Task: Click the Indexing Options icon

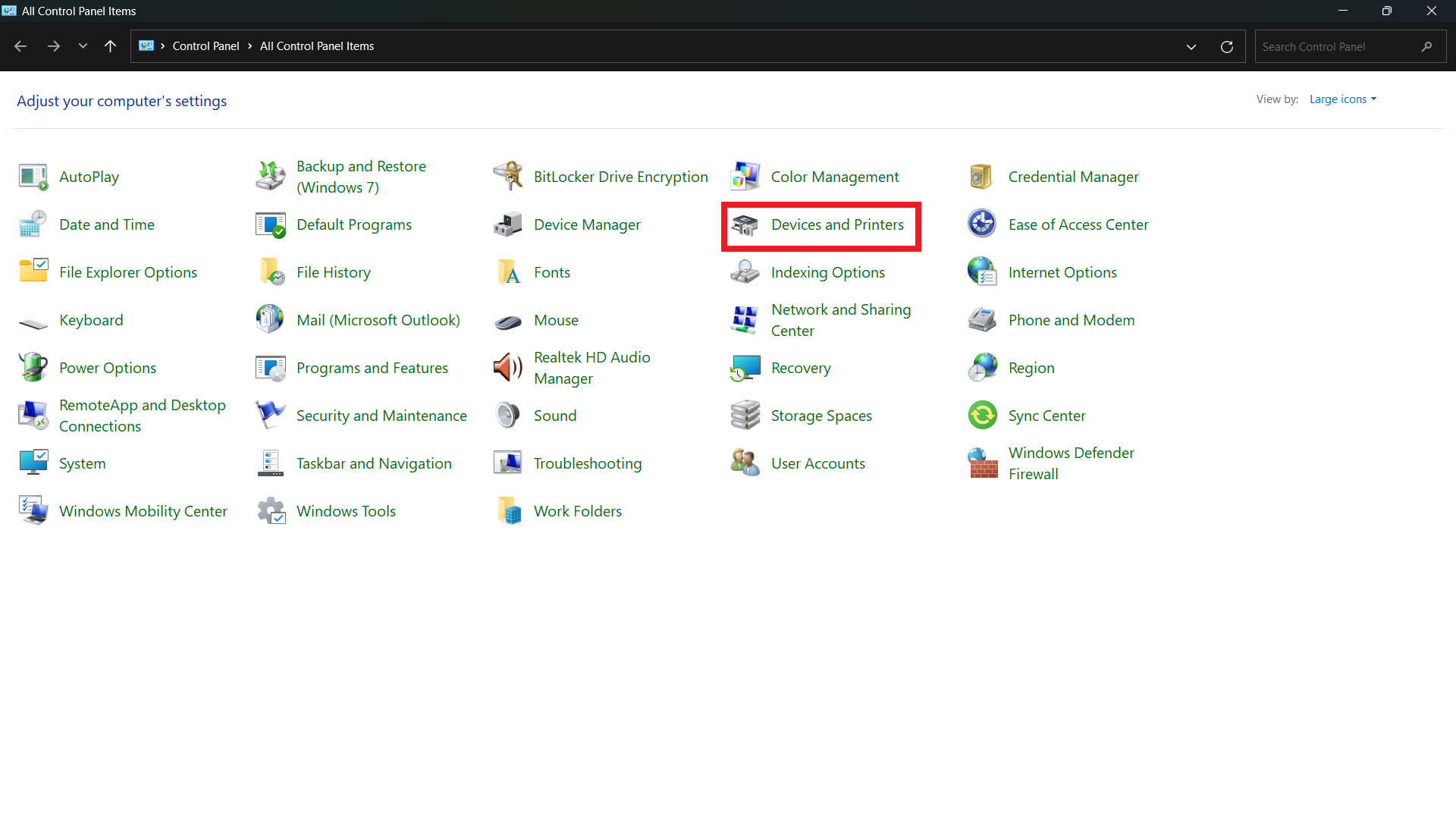Action: pos(745,272)
